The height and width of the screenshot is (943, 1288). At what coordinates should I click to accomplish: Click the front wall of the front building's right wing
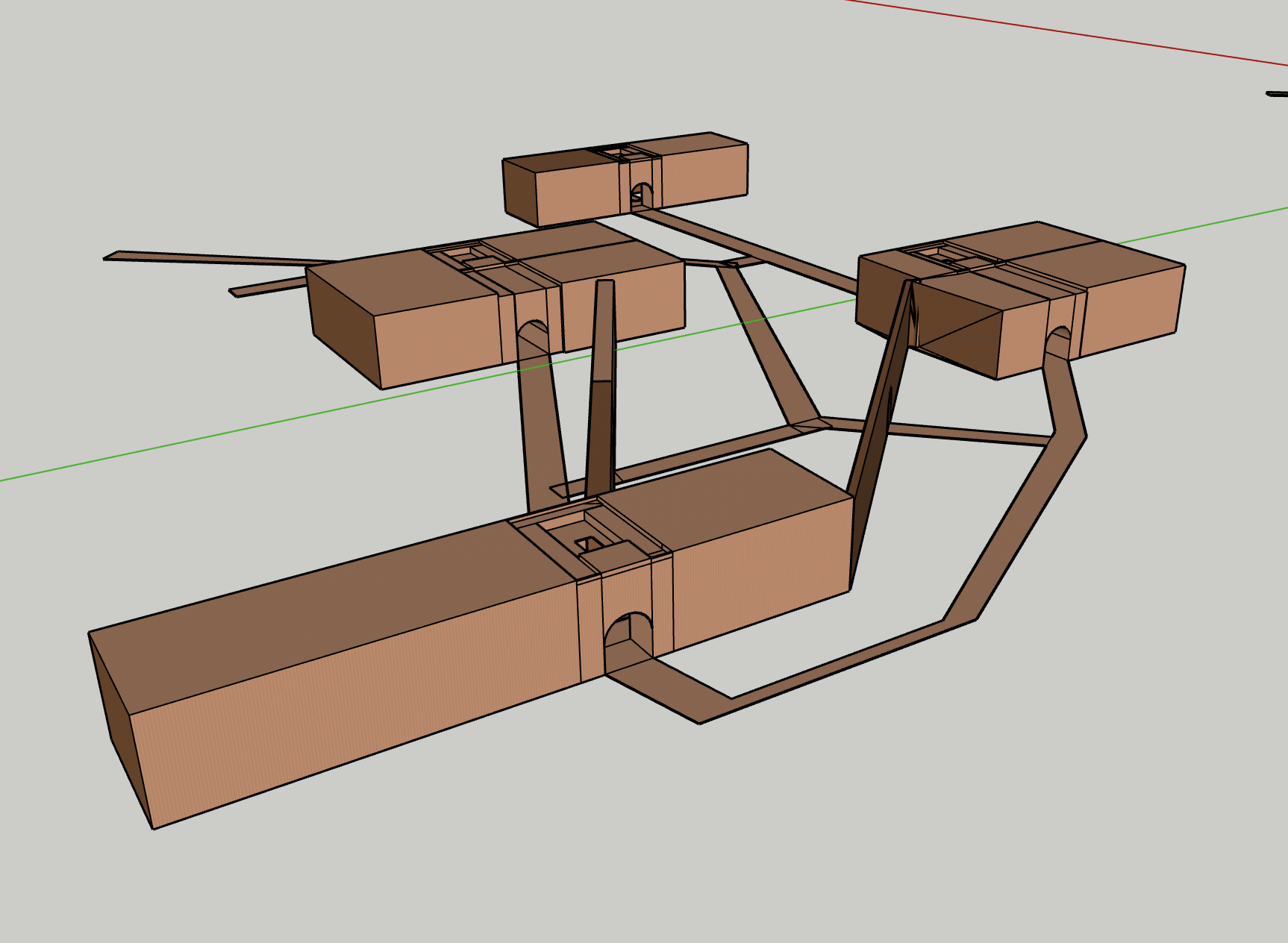point(761,571)
